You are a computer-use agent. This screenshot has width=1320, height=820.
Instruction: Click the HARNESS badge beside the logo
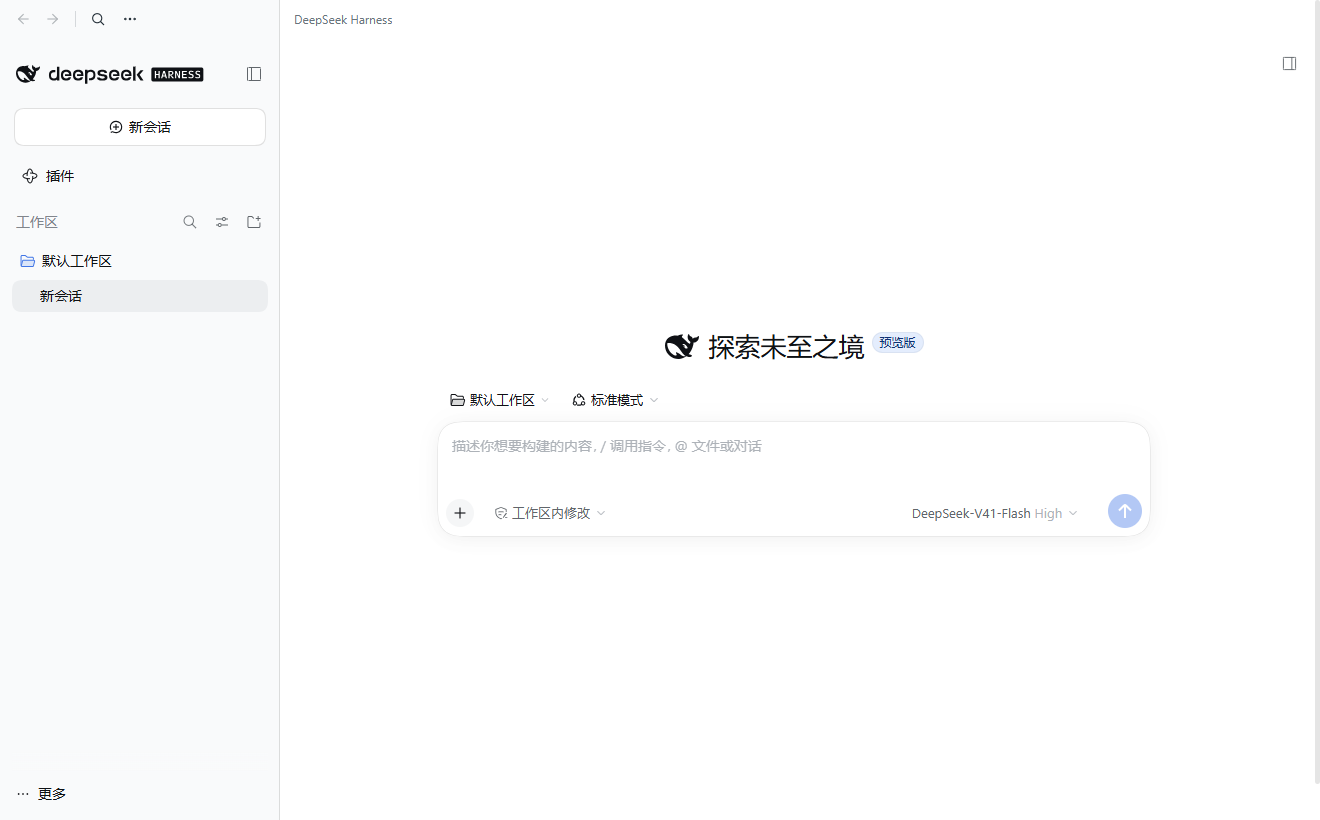(177, 74)
